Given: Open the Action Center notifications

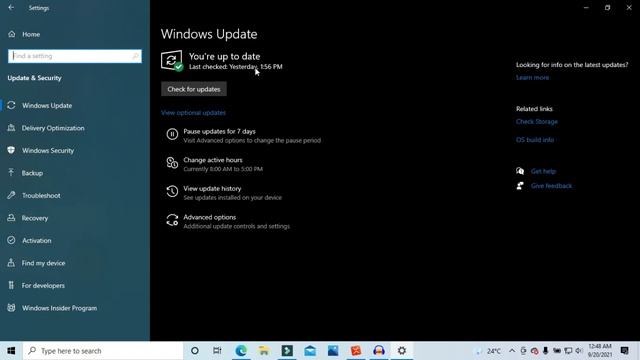Looking at the screenshot, I should [624, 351].
